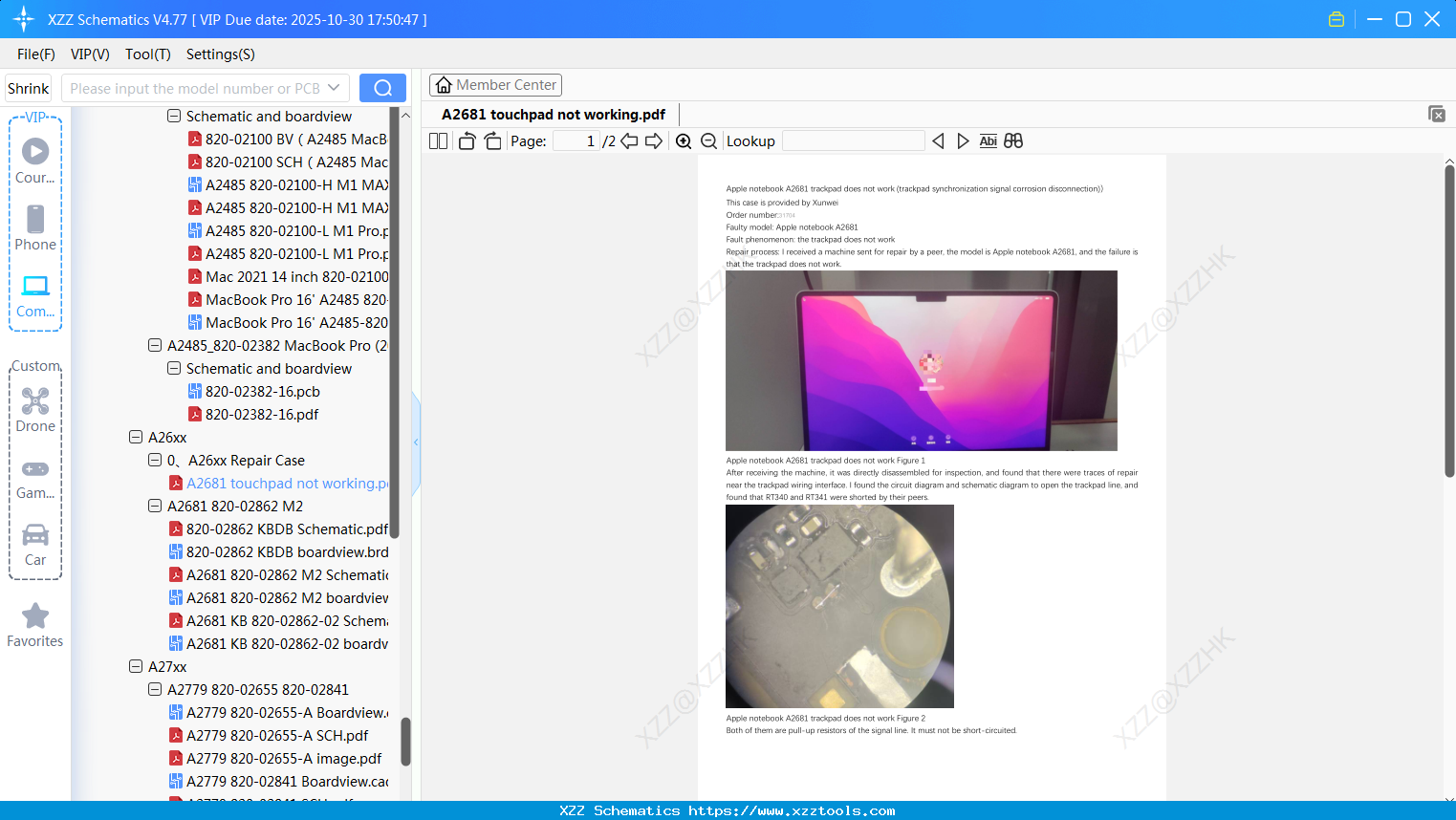Screen dimensions: 1456x820
Task: Toggle the Abi whole-word match option
Action: 989,141
